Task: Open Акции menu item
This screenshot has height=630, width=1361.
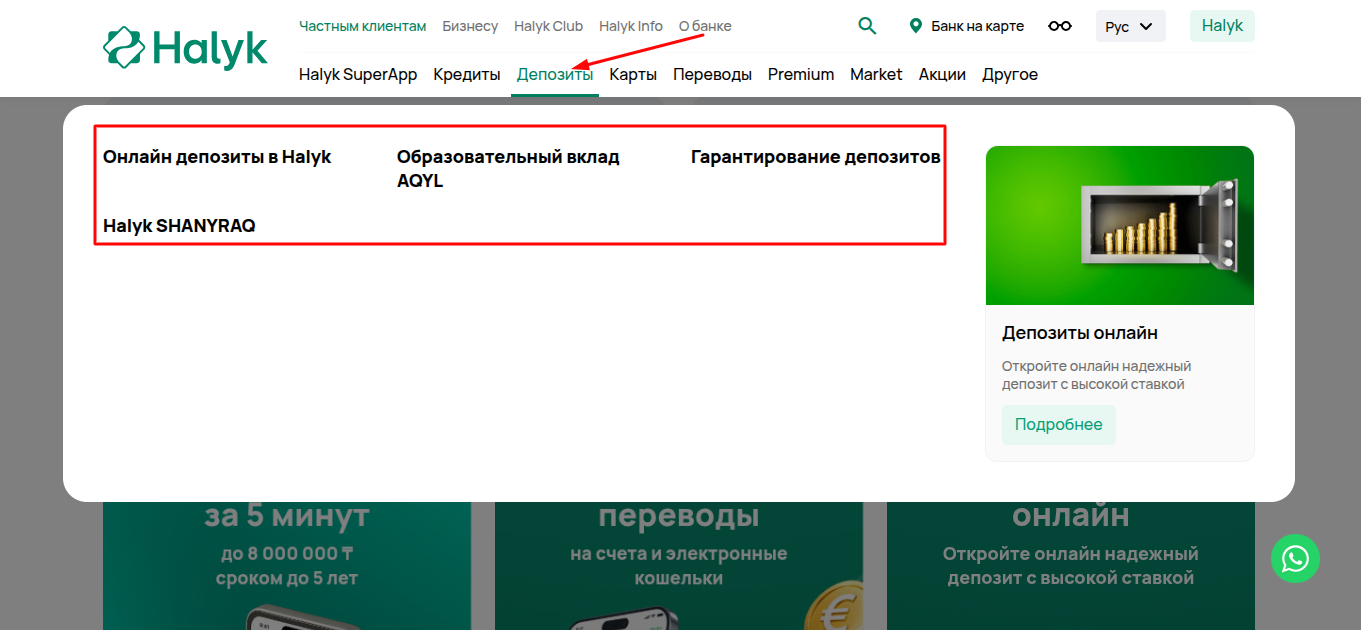Action: coord(942,74)
